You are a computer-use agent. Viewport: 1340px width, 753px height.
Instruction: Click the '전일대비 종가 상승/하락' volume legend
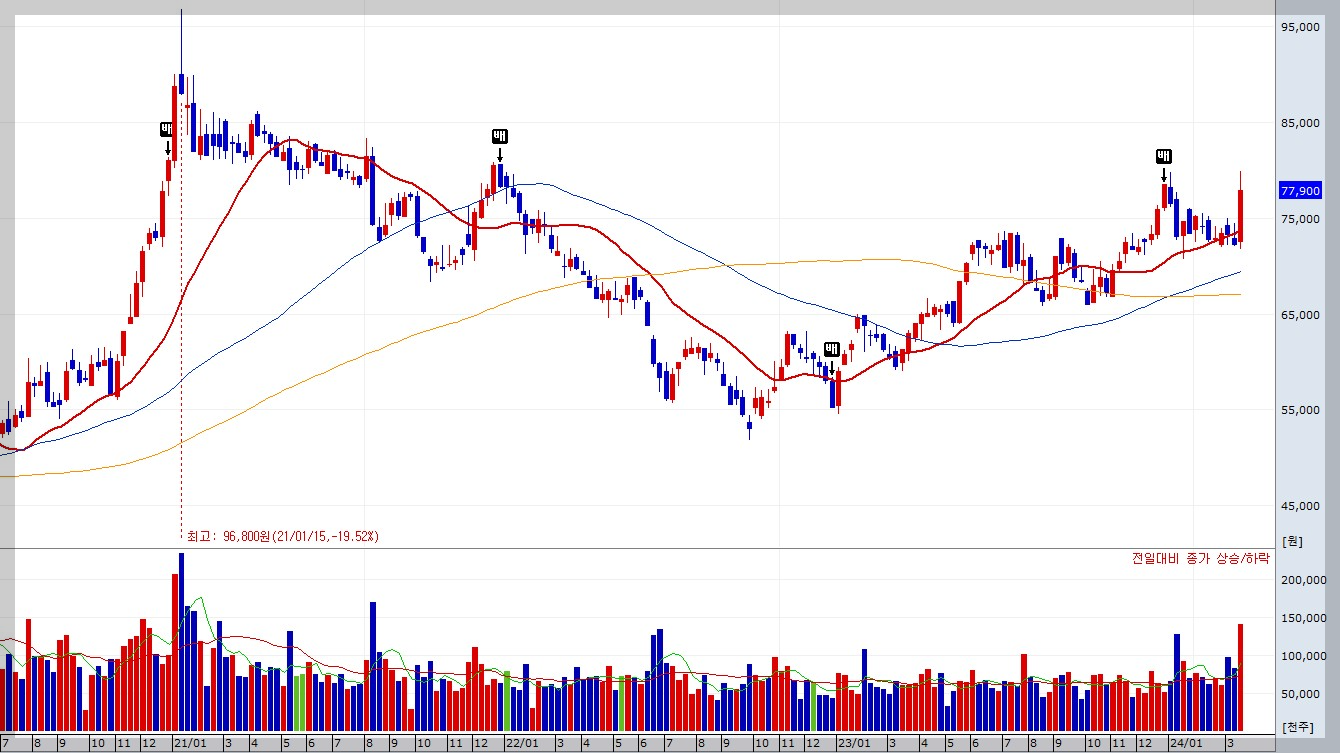tap(1200, 558)
